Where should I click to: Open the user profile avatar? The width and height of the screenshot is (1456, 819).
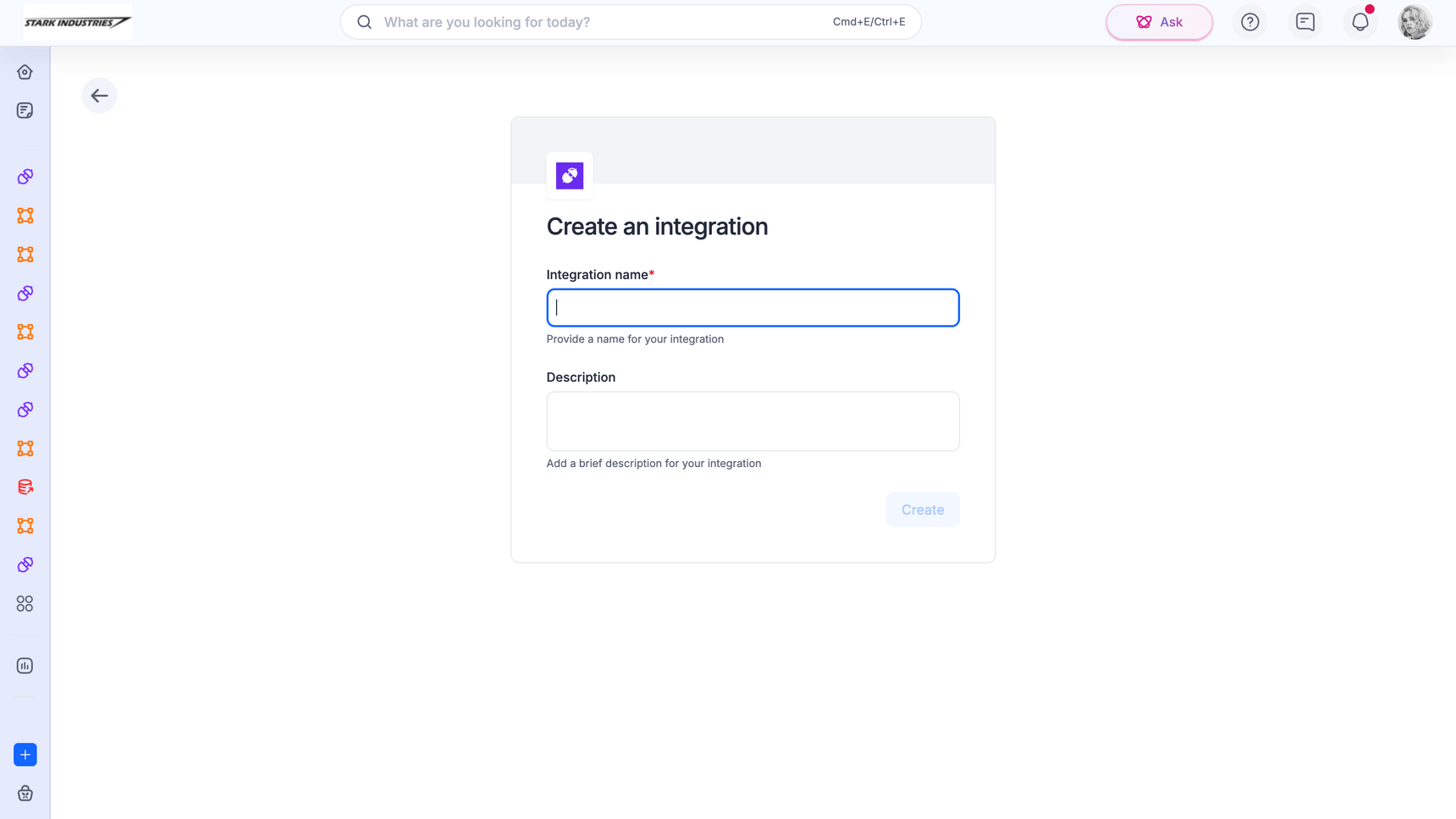1415,22
